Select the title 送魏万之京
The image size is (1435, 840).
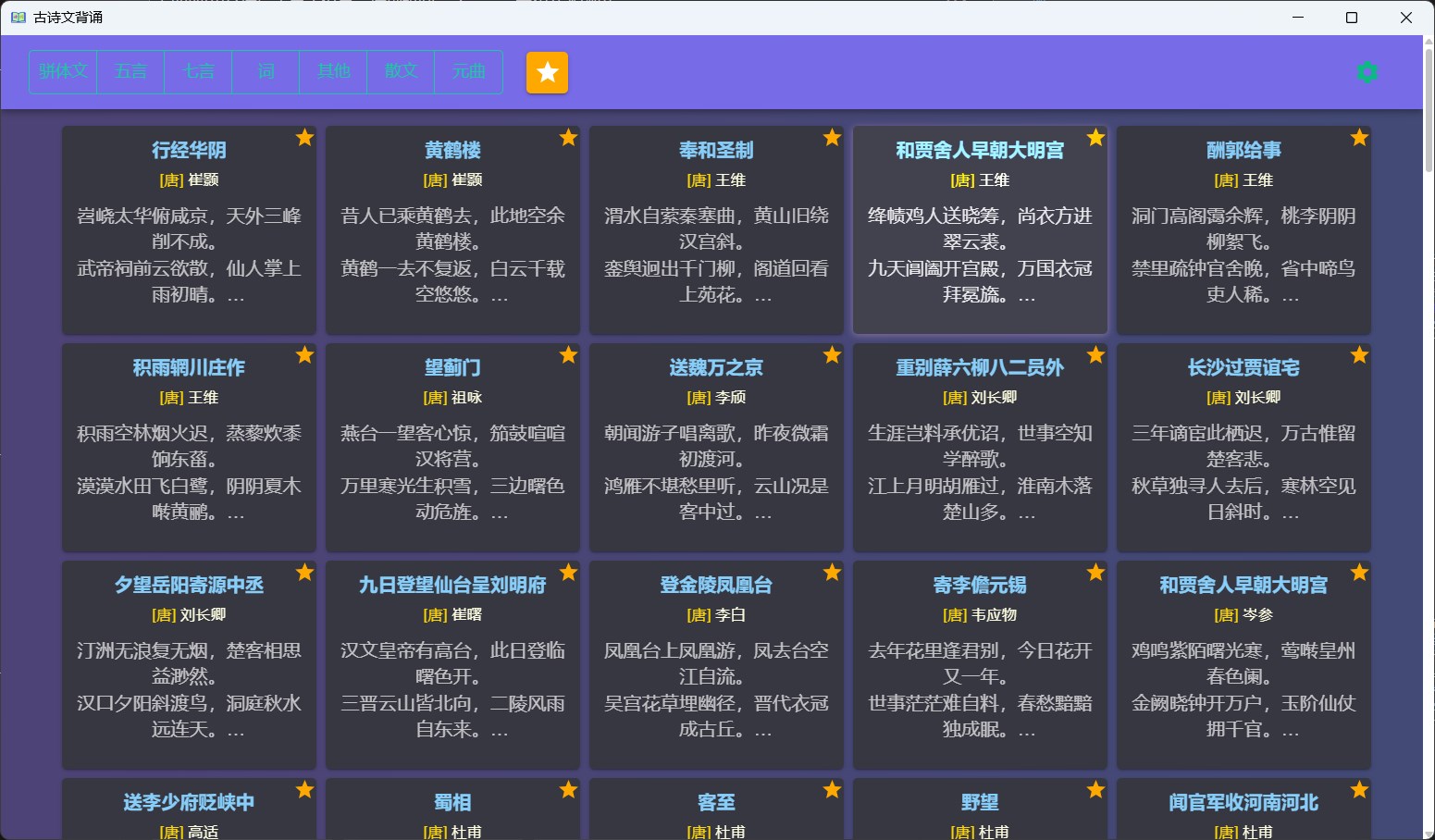[716, 368]
